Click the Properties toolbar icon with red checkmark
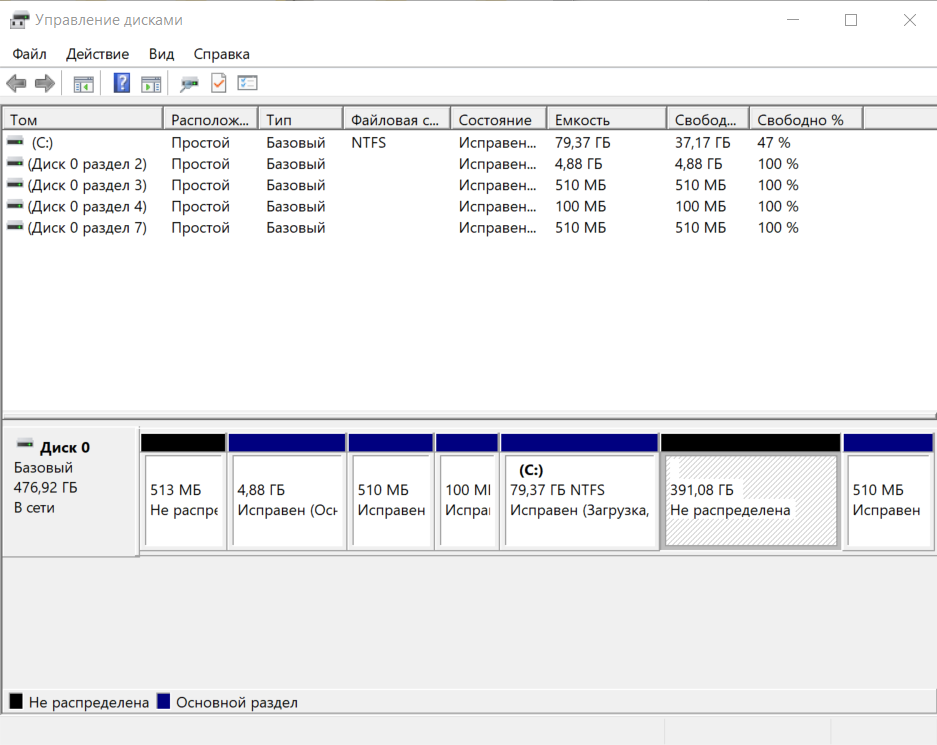The height and width of the screenshot is (745, 937). 219,83
